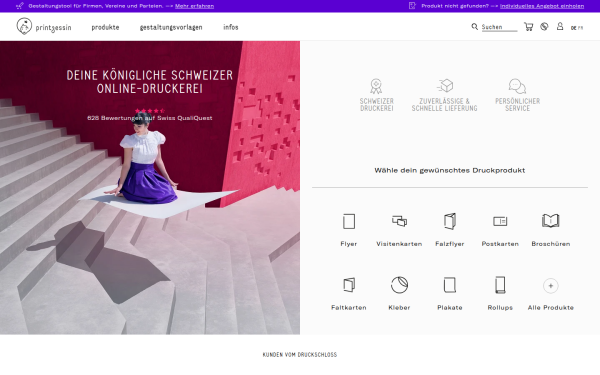Select the Flyer product icon
Viewport: 600px width, 375px height.
click(x=349, y=221)
